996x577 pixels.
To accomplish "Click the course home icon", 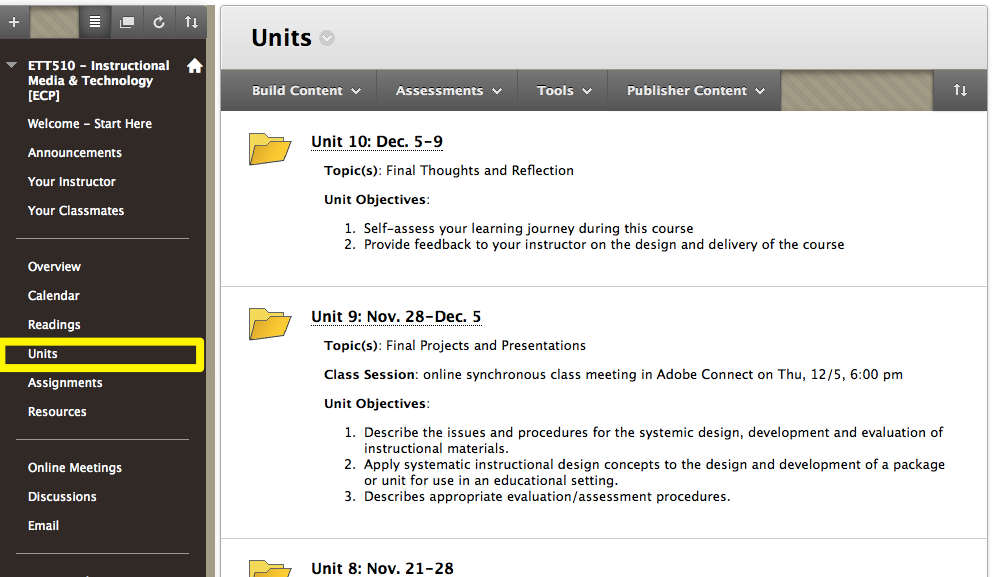I will 195,65.
